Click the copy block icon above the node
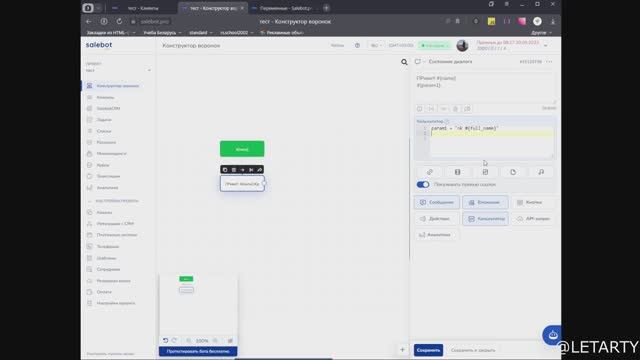This screenshot has height=360, width=640. pyautogui.click(x=225, y=170)
